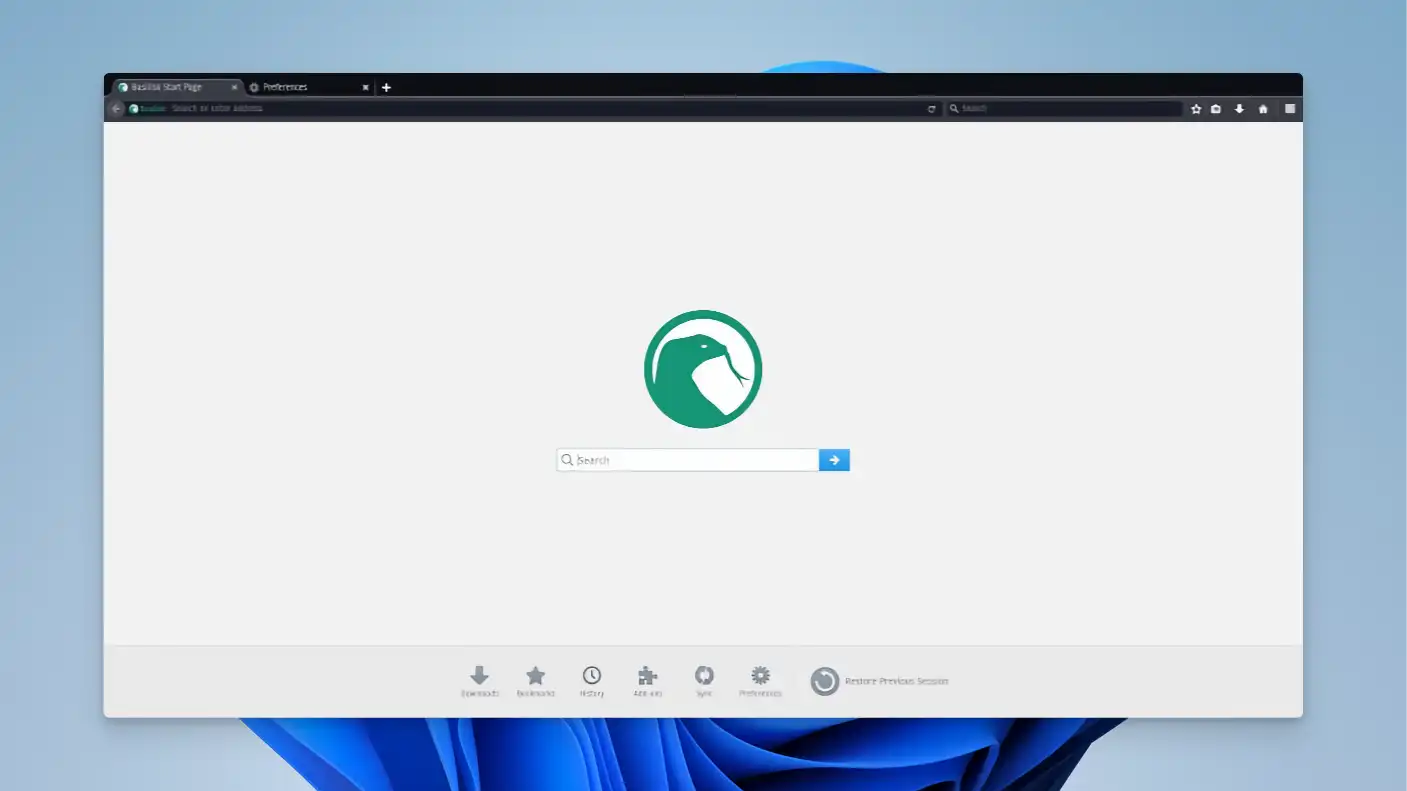The width and height of the screenshot is (1407, 791).
Task: Click the Basilisk logo
Action: click(703, 368)
